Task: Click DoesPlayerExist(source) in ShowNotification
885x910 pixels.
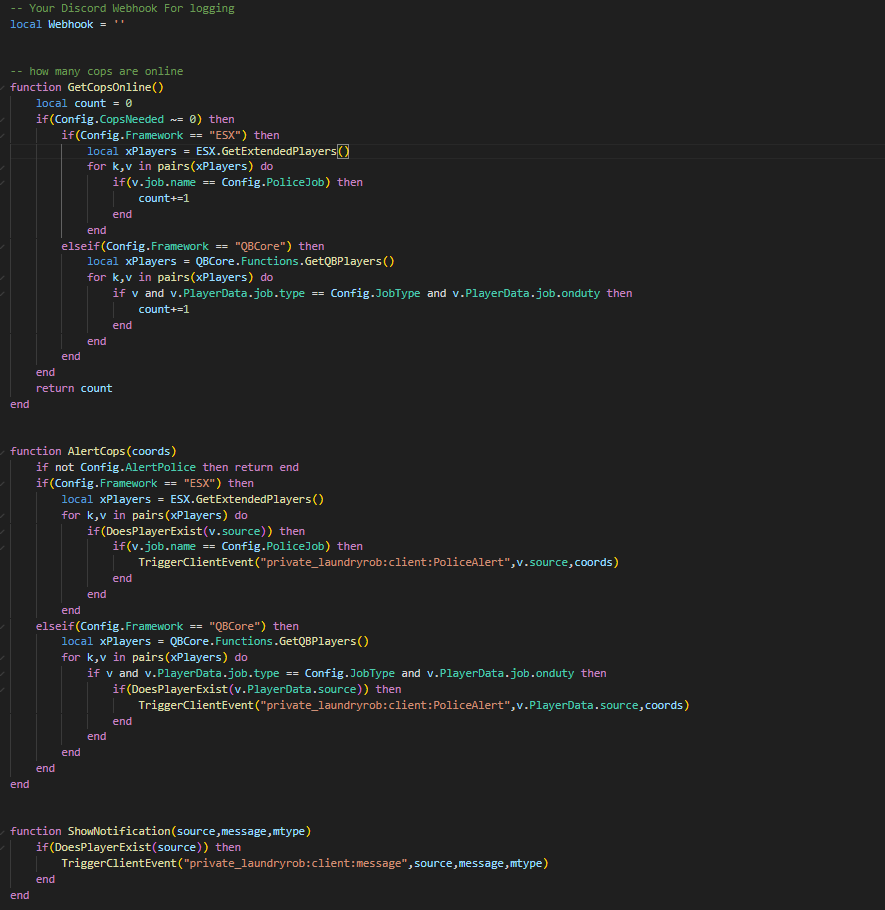Action: (x=128, y=847)
